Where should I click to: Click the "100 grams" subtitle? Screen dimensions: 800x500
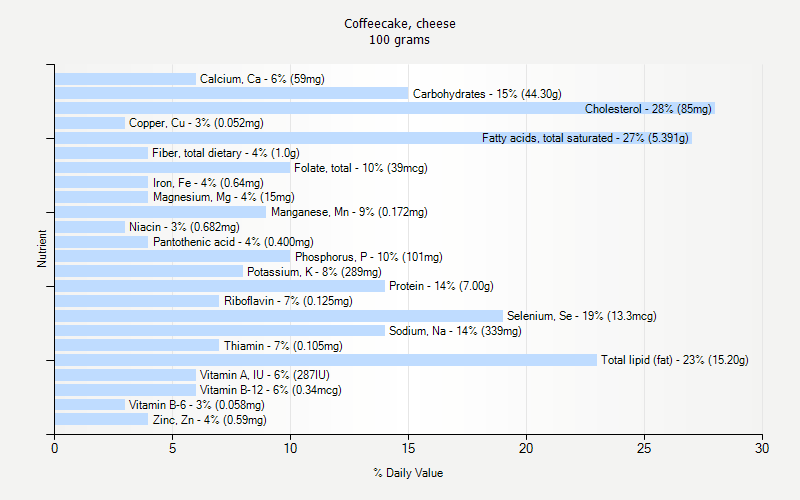(399, 40)
